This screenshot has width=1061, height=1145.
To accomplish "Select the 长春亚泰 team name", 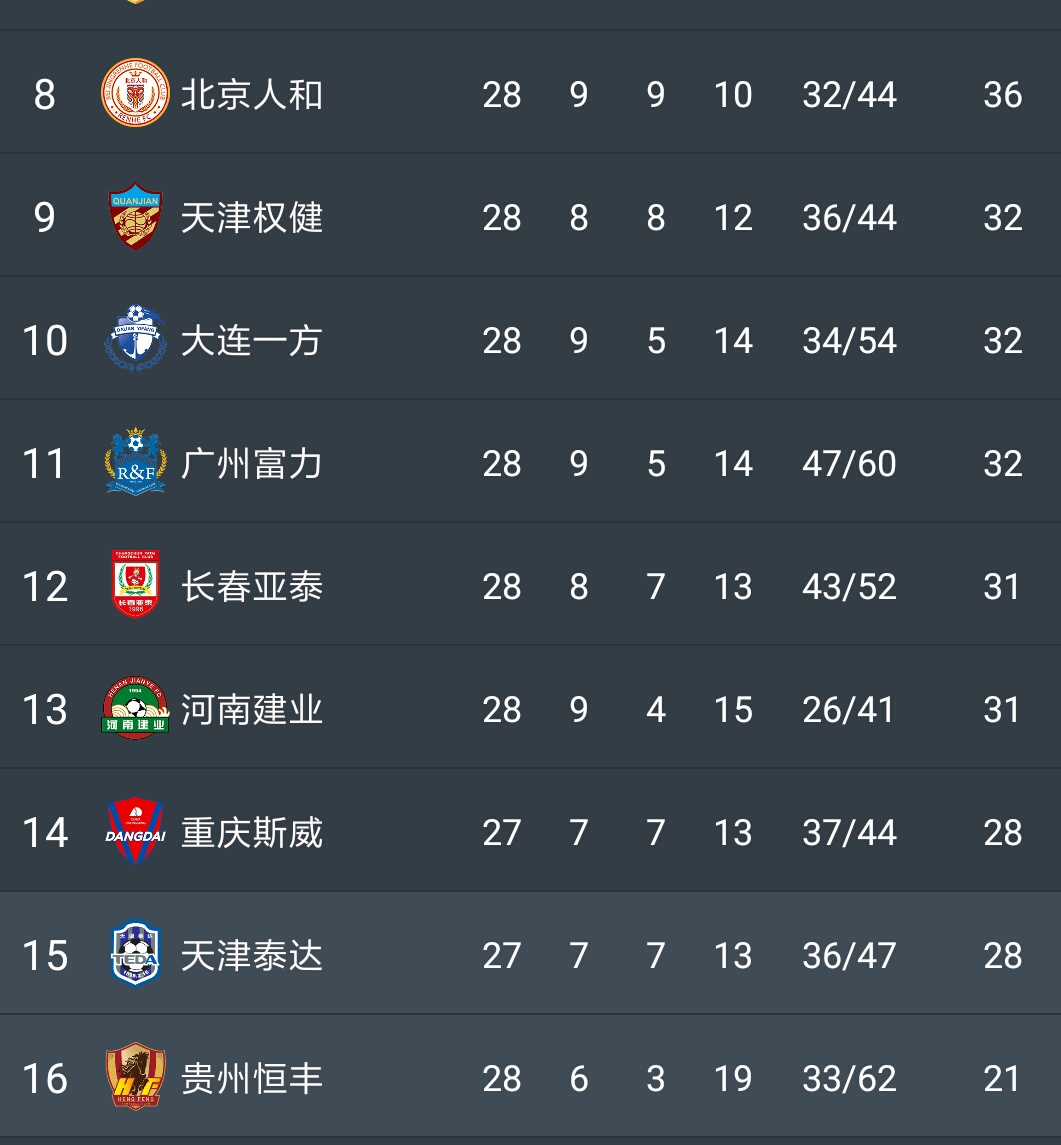I will pos(251,586).
